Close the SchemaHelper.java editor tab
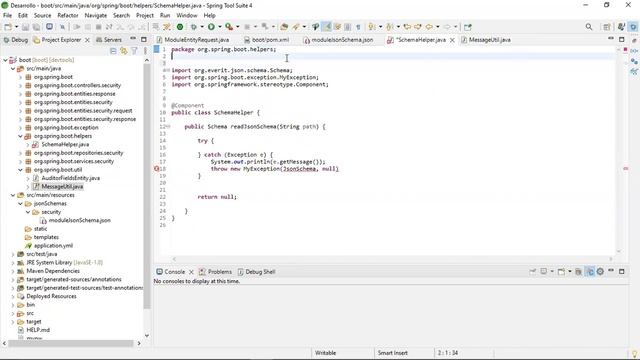Image resolution: width=640 pixels, height=360 pixels. (452, 40)
